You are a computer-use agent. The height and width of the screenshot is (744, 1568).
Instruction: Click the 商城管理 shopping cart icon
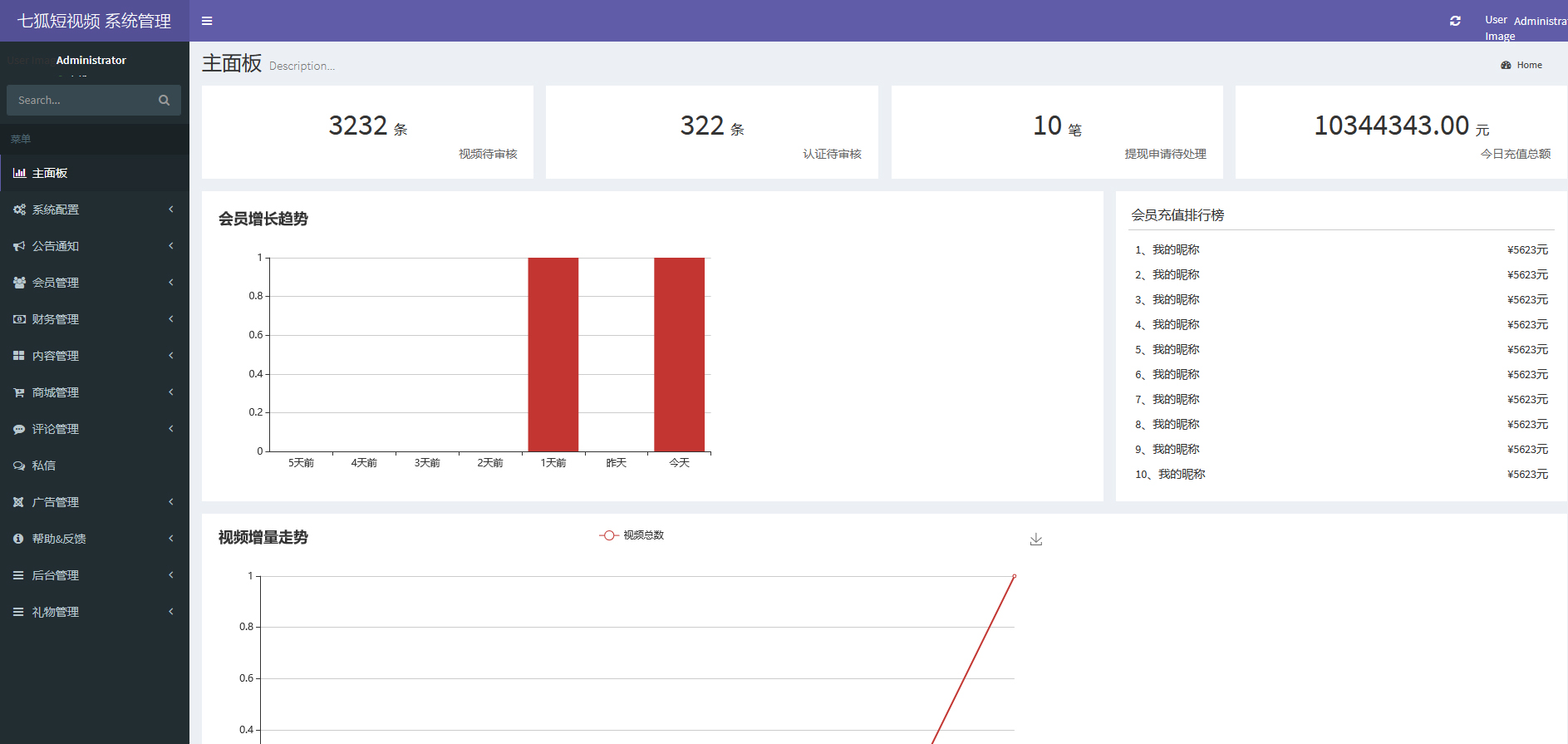[19, 392]
